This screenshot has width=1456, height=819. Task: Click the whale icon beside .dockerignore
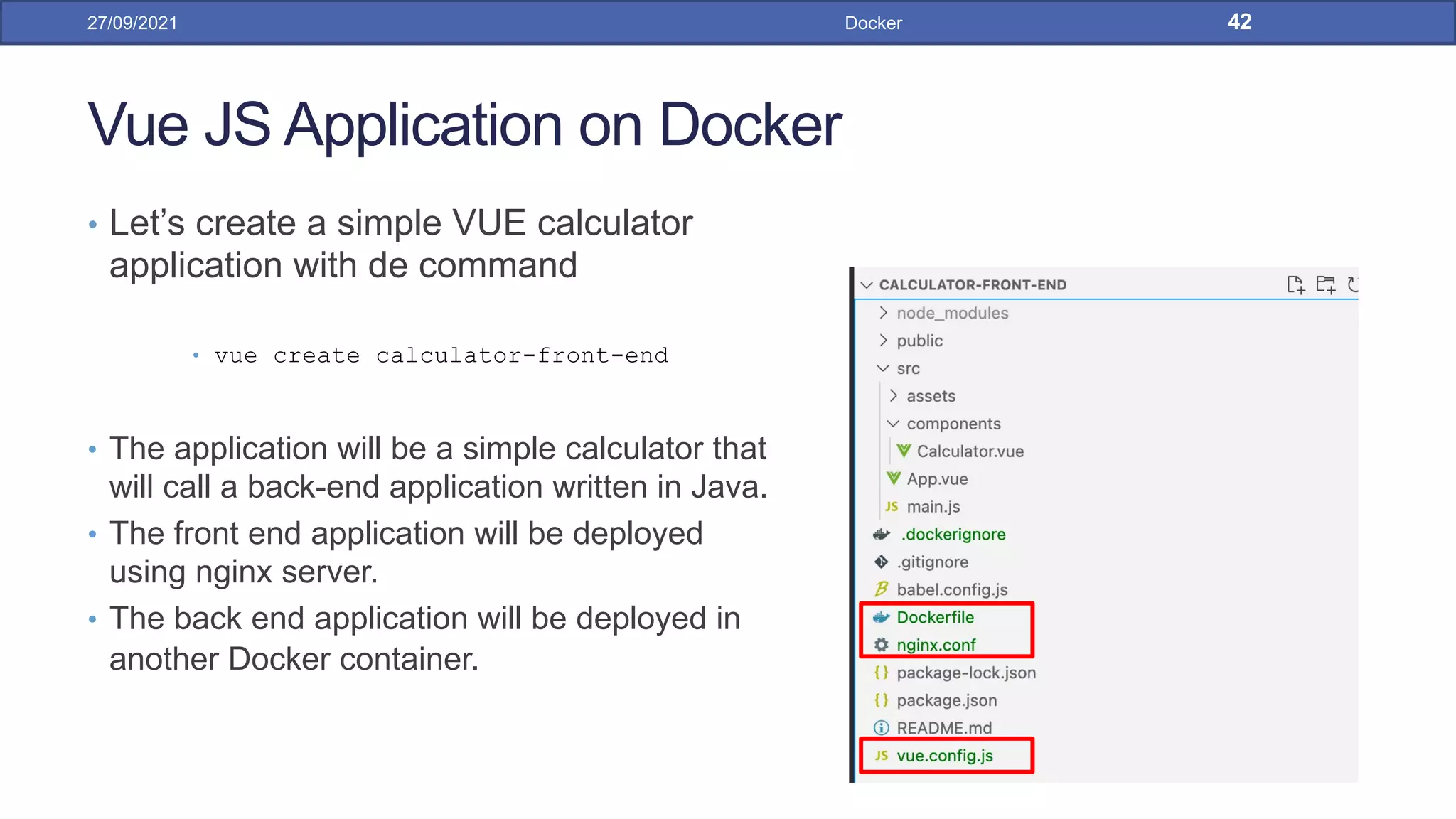coord(882,534)
